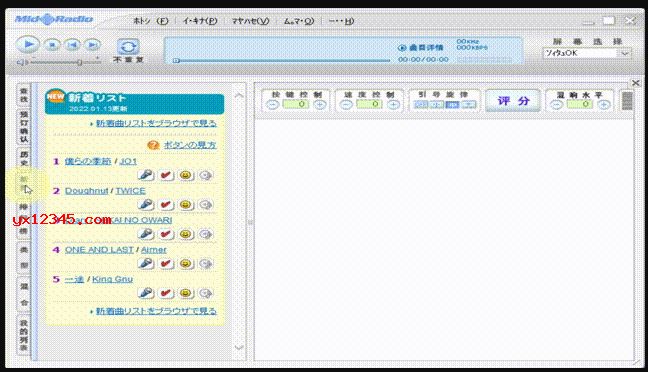Increase 按键控制 key control with plus
648x372 pixels.
[x=319, y=105]
